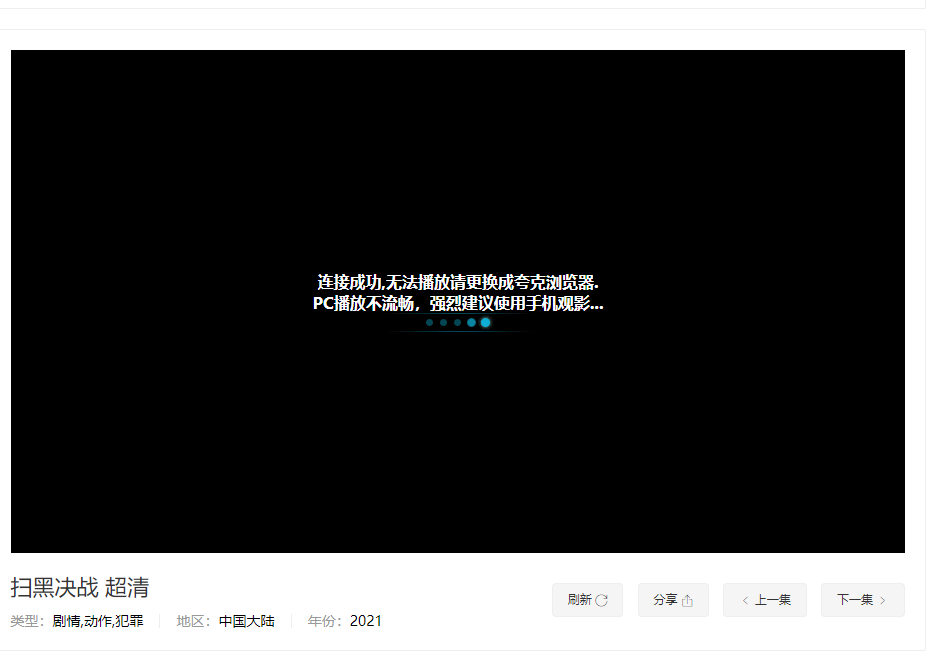Viewport: 928px width, 659px height.
Task: Play the next episode via 下一集
Action: pos(862,600)
